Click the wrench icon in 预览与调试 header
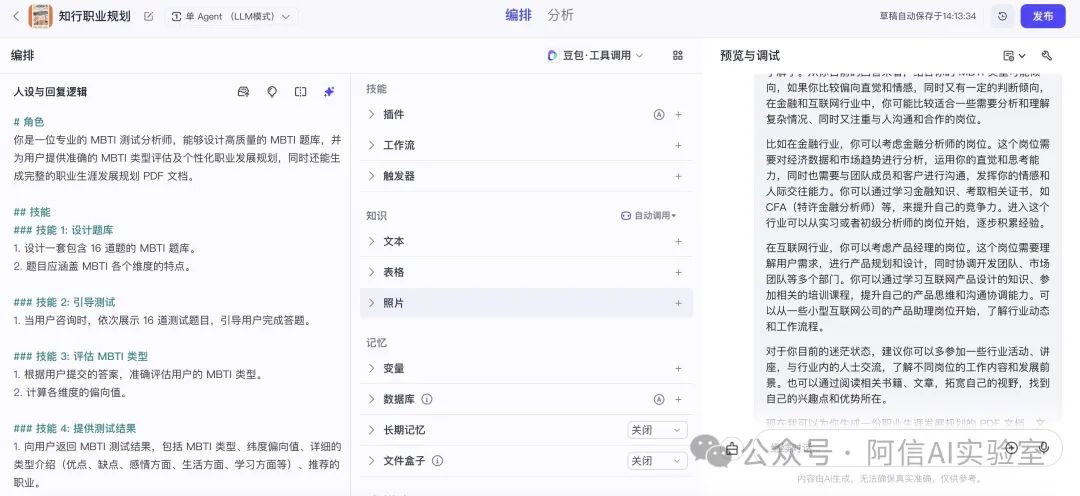The height and width of the screenshot is (496, 1080). pos(1047,56)
